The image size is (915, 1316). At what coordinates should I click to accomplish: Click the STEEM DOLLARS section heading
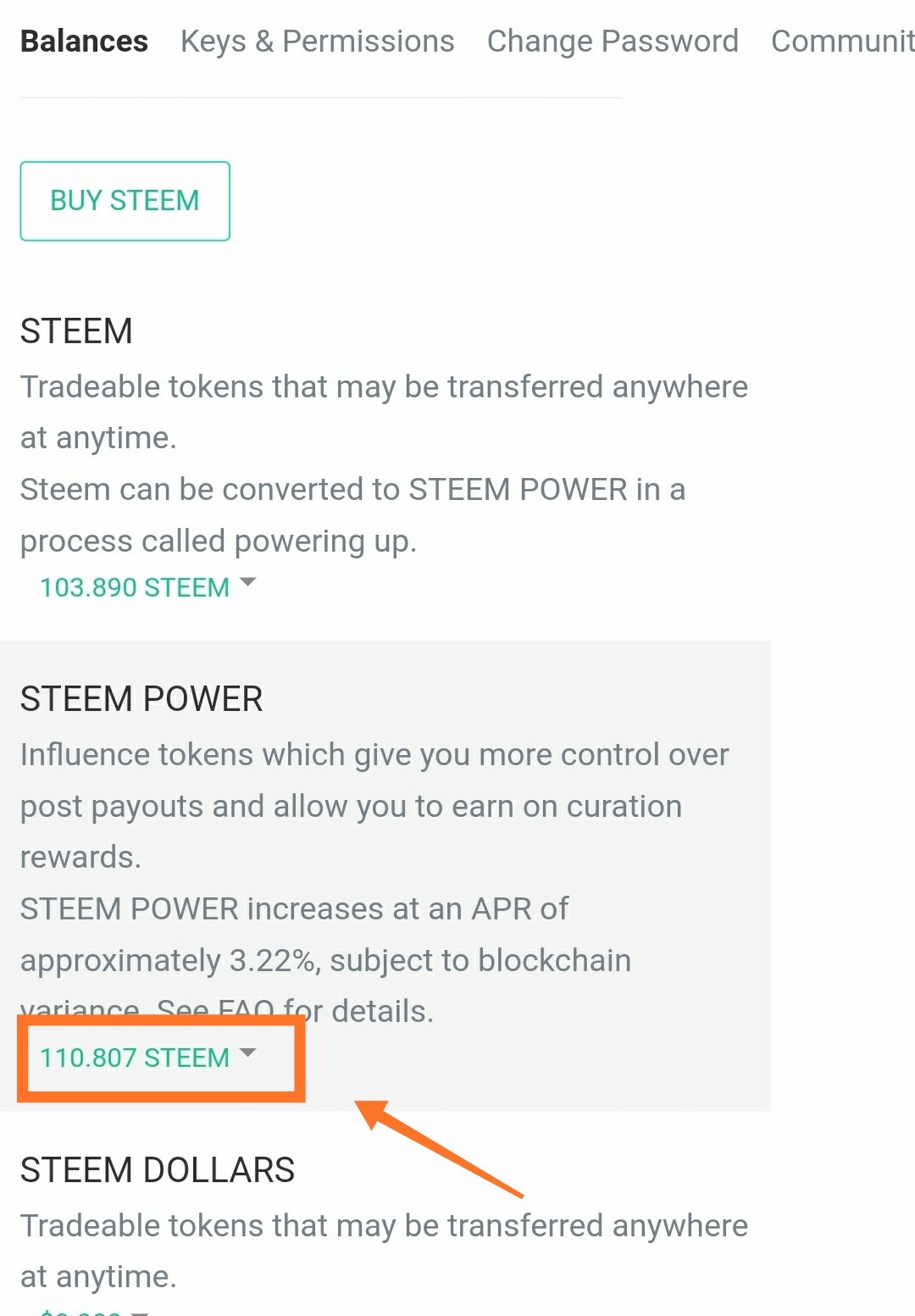(x=158, y=1170)
